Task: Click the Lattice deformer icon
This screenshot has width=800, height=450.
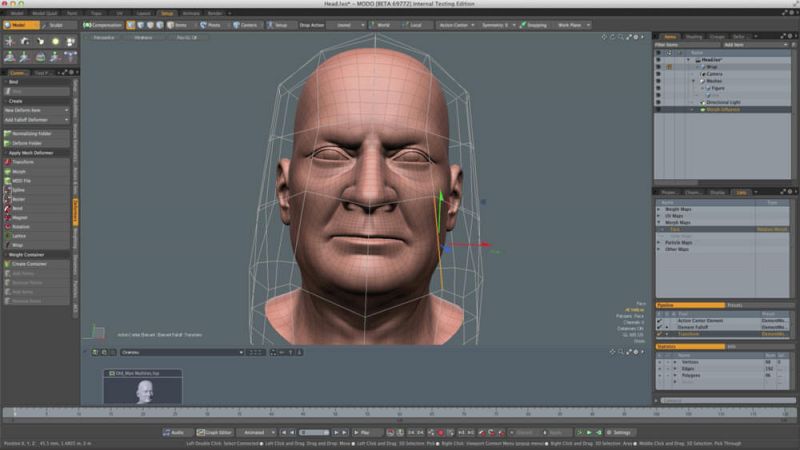Action: coord(8,235)
